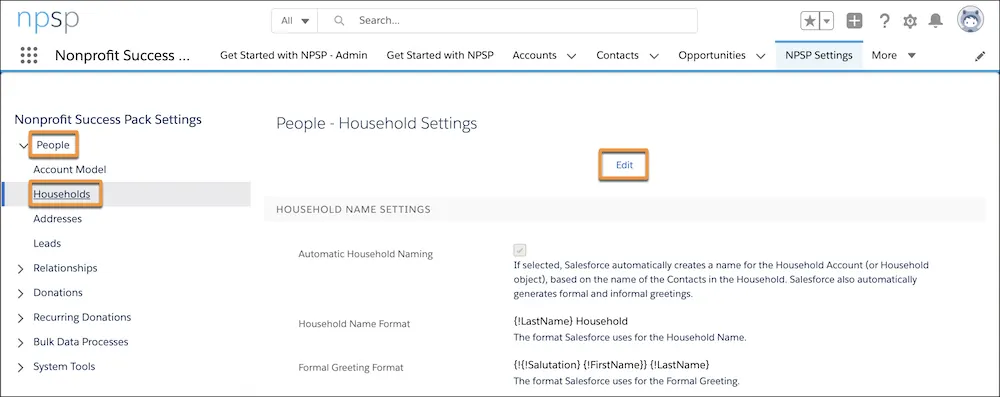Select System Tools in settings tree
1000x397 pixels.
coord(64,366)
